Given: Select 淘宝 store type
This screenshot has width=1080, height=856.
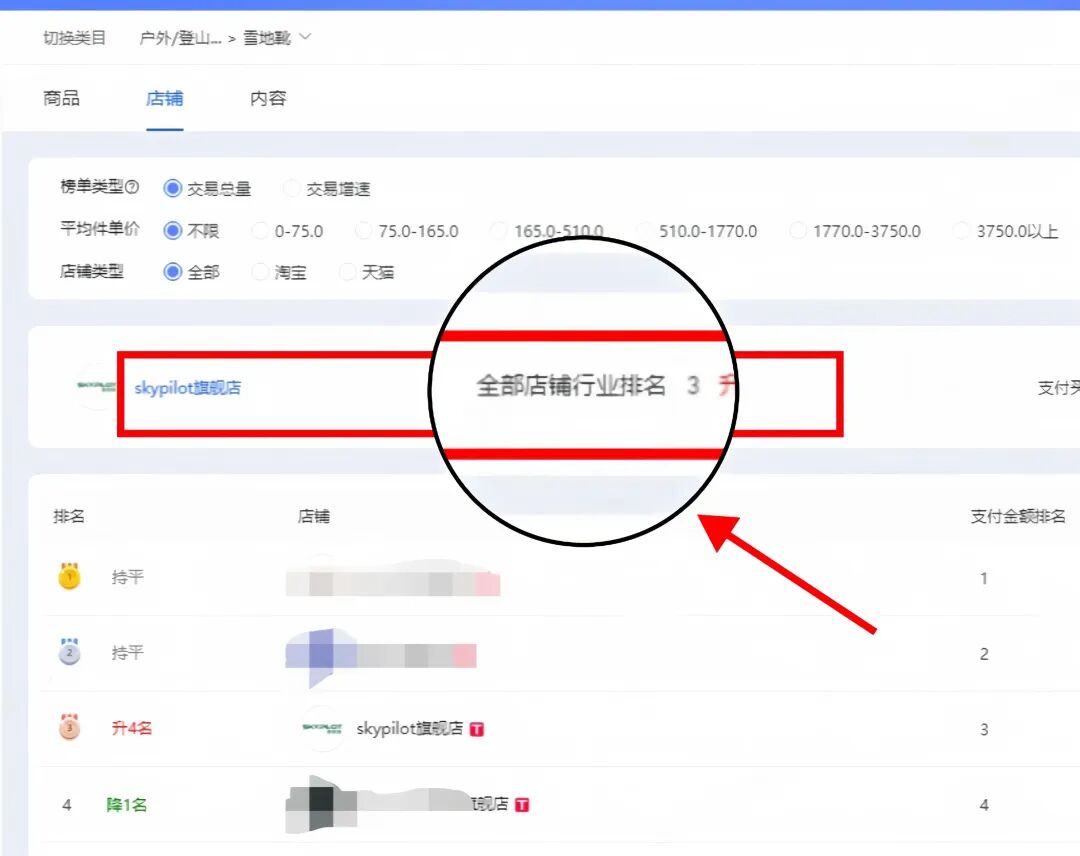Looking at the screenshot, I should coord(260,272).
